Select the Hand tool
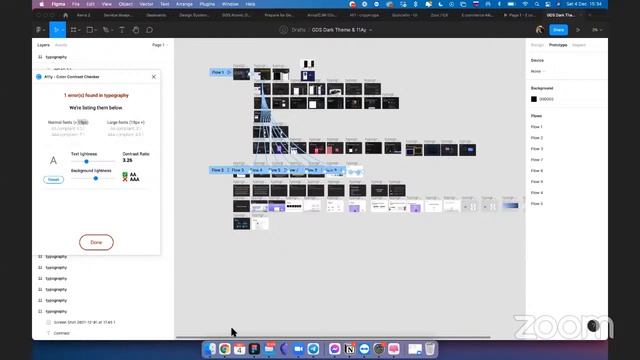Viewport: 640px width, 360px height. [x=136, y=30]
